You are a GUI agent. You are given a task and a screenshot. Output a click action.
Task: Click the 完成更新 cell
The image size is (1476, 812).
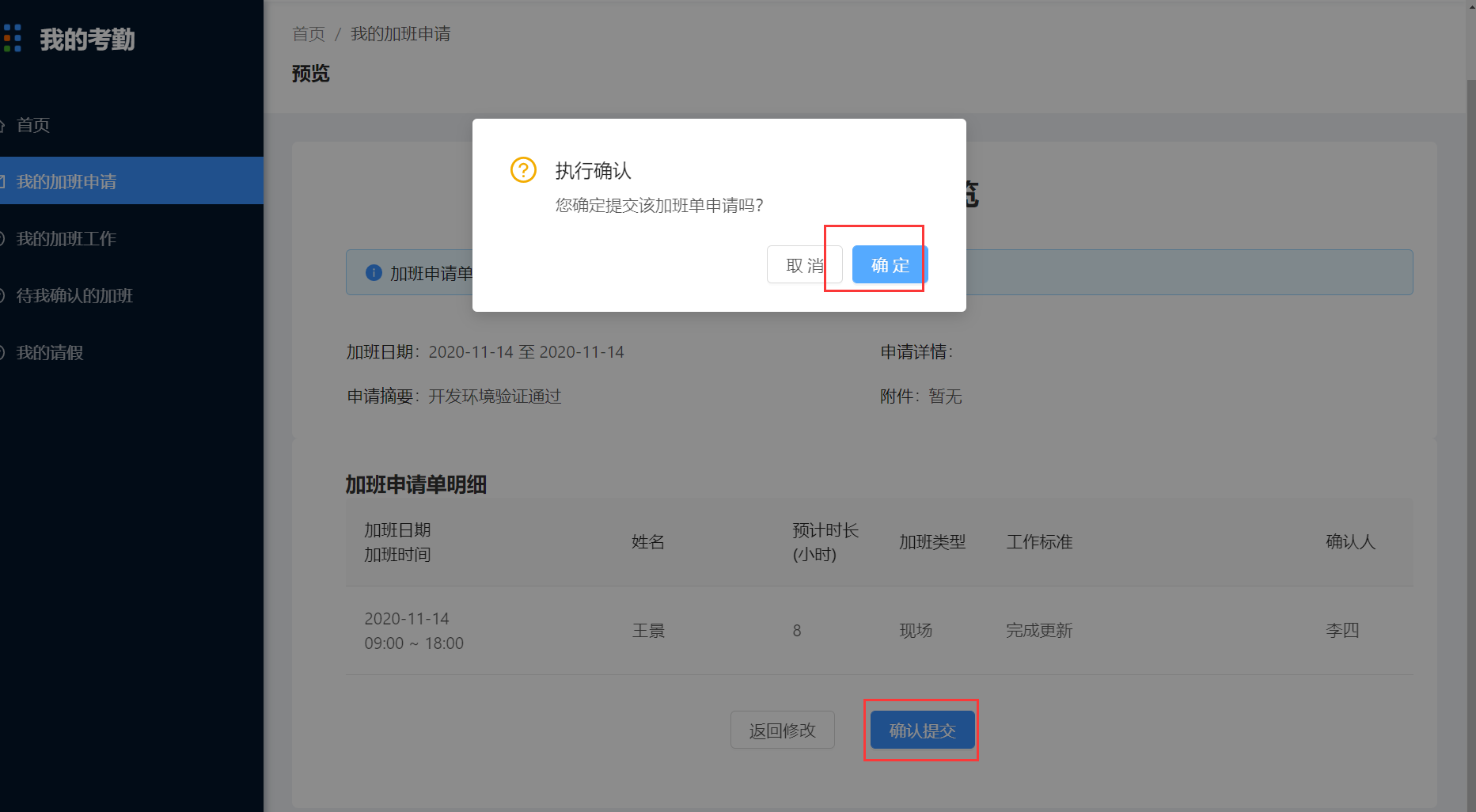pyautogui.click(x=1039, y=631)
